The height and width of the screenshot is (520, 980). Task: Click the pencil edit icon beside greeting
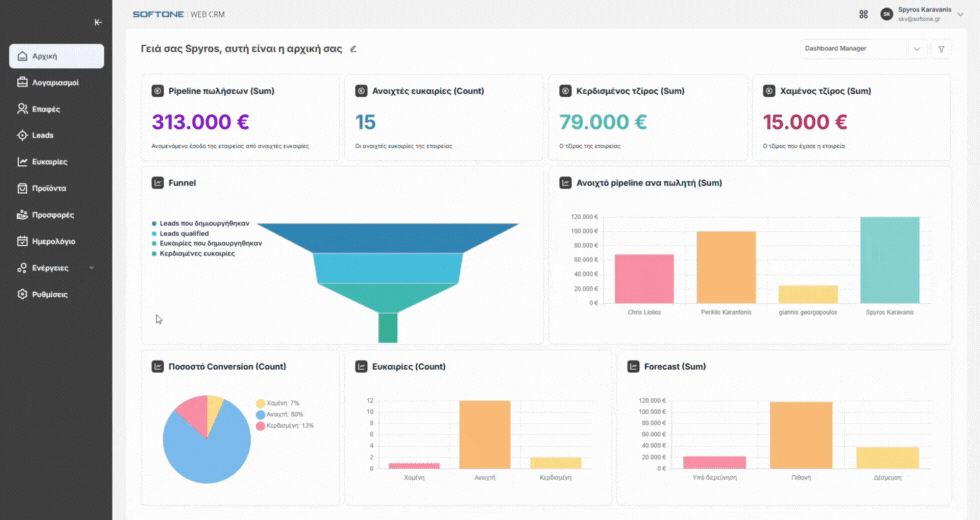pos(353,48)
